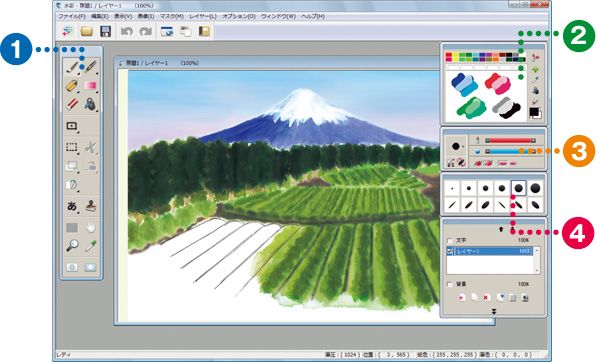The image size is (597, 362).
Task: Select the hand pan tool
Action: [x=91, y=228]
